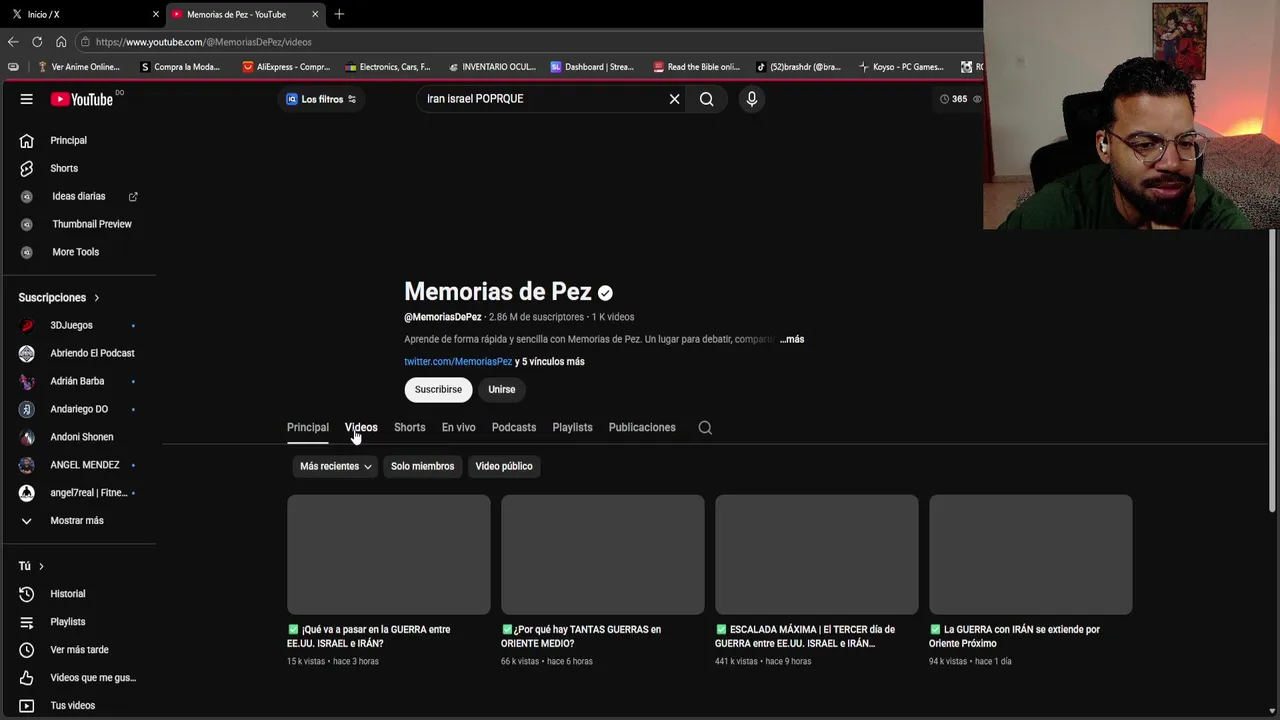The width and height of the screenshot is (1280, 720).
Task: Open Ver Anime Online bookmark
Action: coord(78,67)
